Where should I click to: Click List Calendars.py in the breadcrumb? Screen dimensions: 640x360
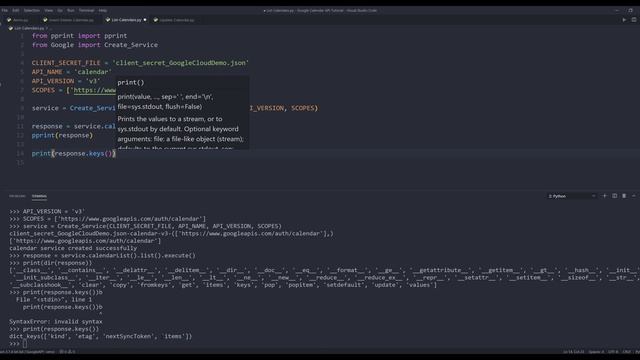pos(29,28)
